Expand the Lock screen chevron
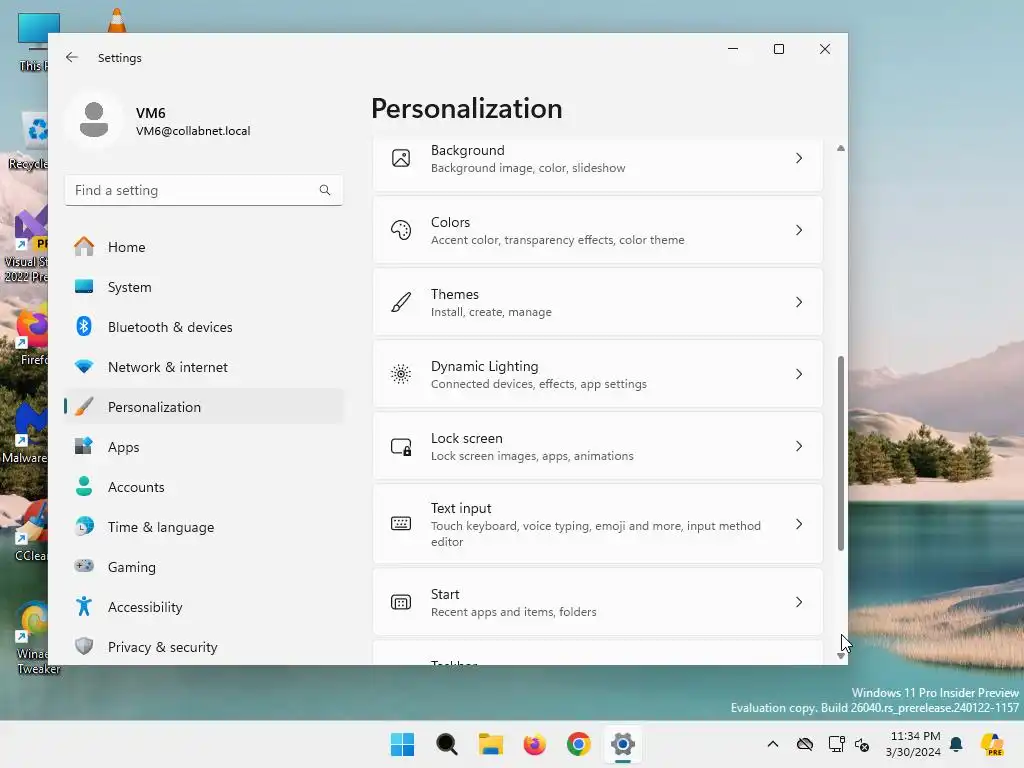The height and width of the screenshot is (768, 1024). 799,446
